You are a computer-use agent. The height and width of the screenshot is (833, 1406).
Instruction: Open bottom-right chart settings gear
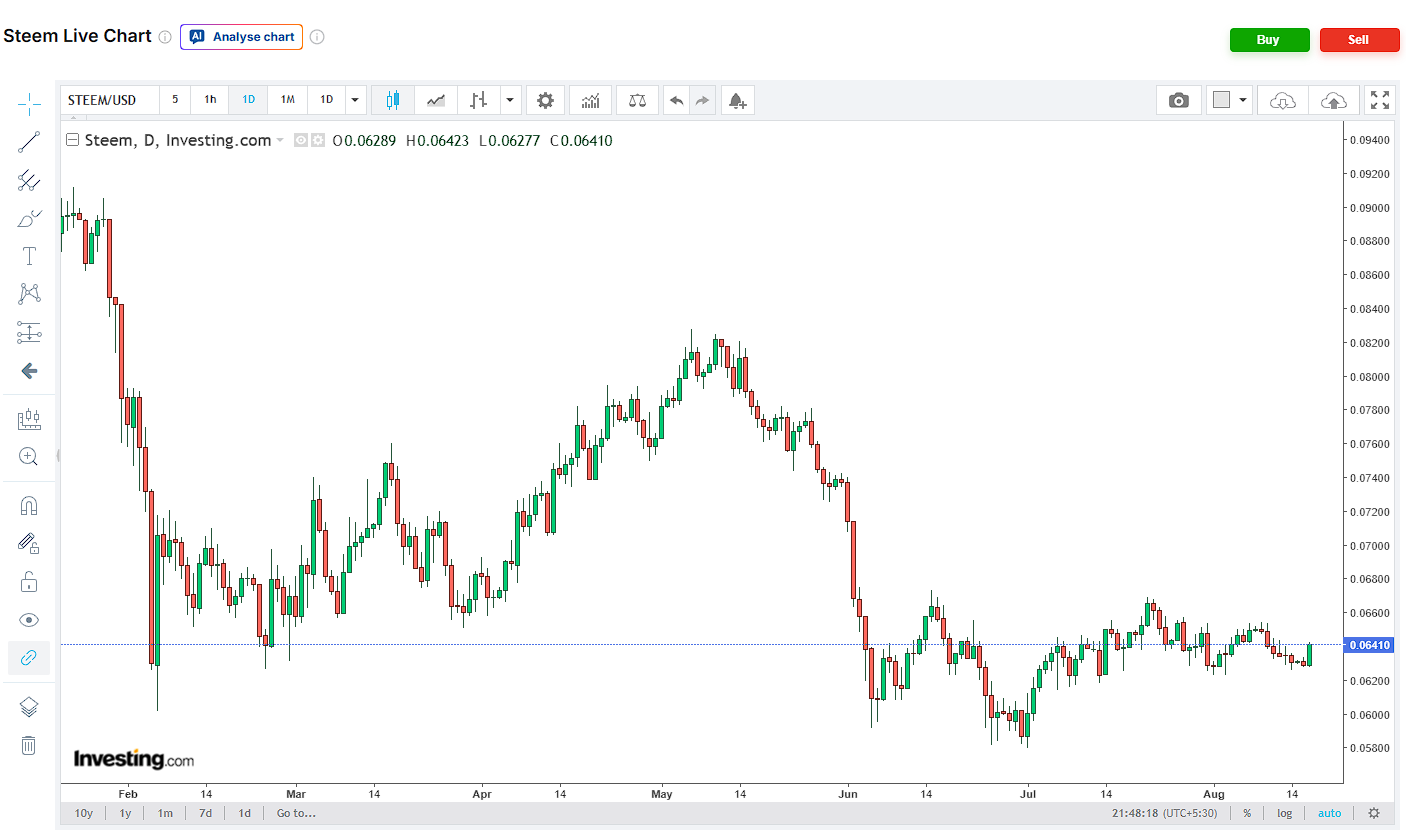1374,813
